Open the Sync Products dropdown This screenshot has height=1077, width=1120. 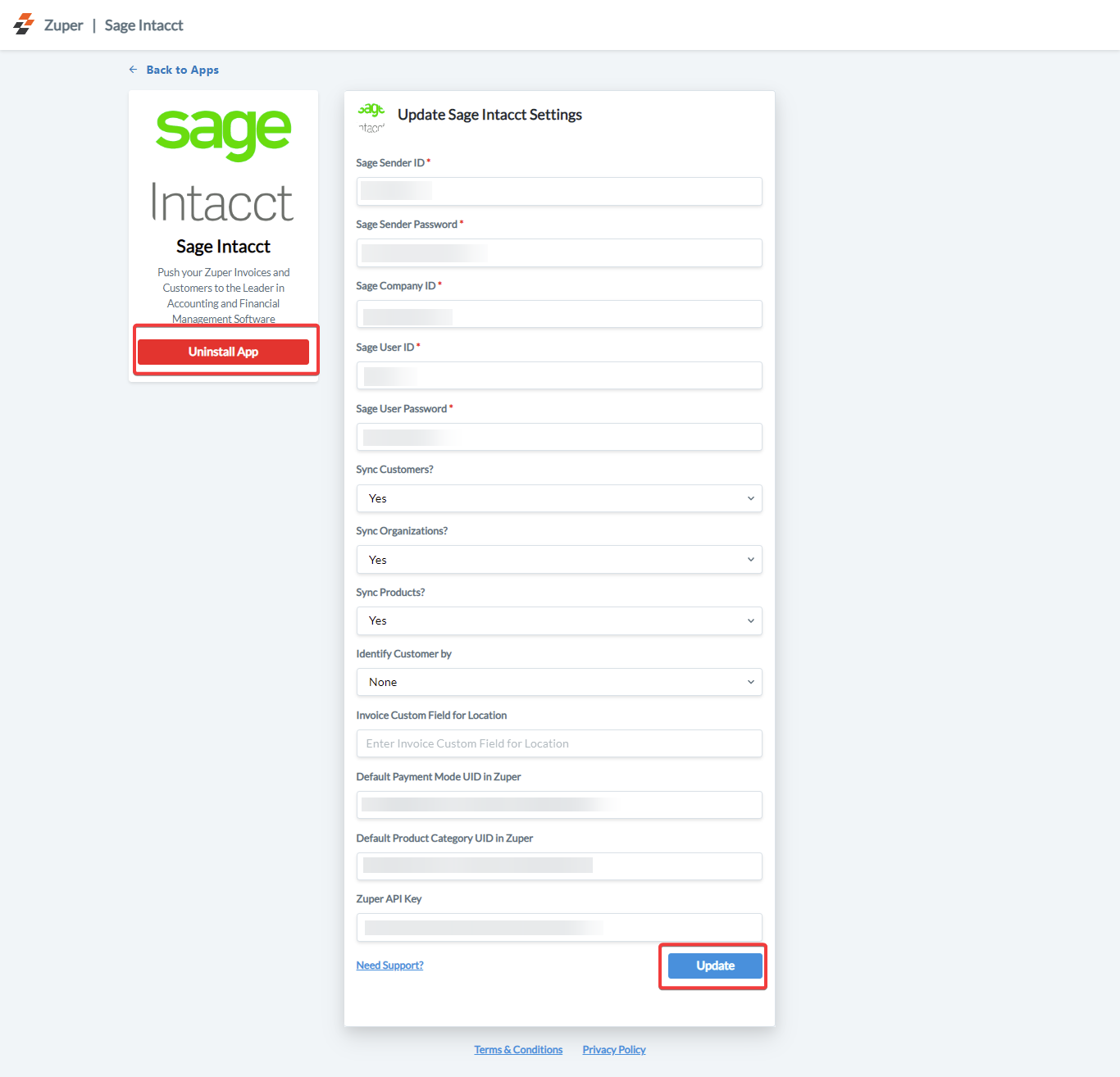558,620
